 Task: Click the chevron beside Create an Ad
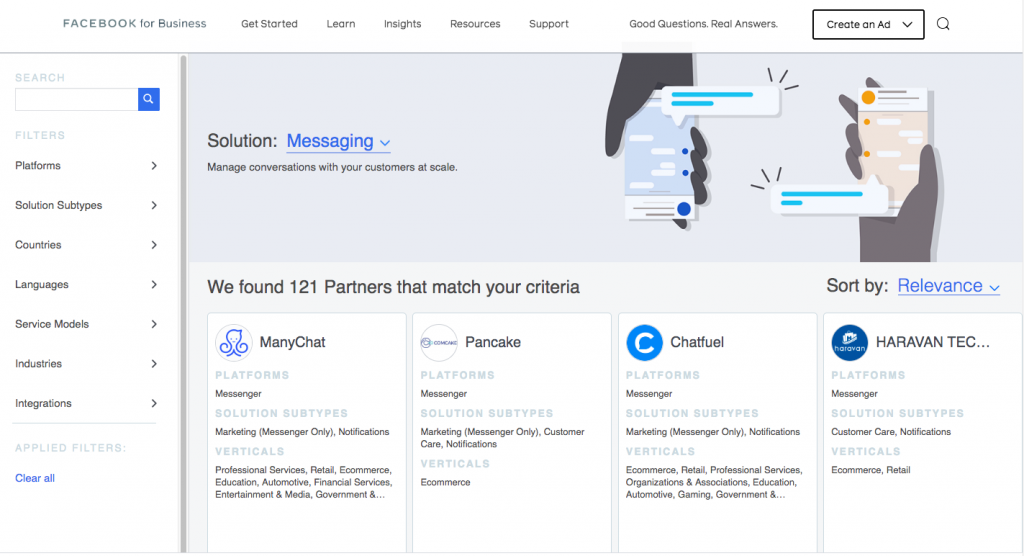coord(907,25)
